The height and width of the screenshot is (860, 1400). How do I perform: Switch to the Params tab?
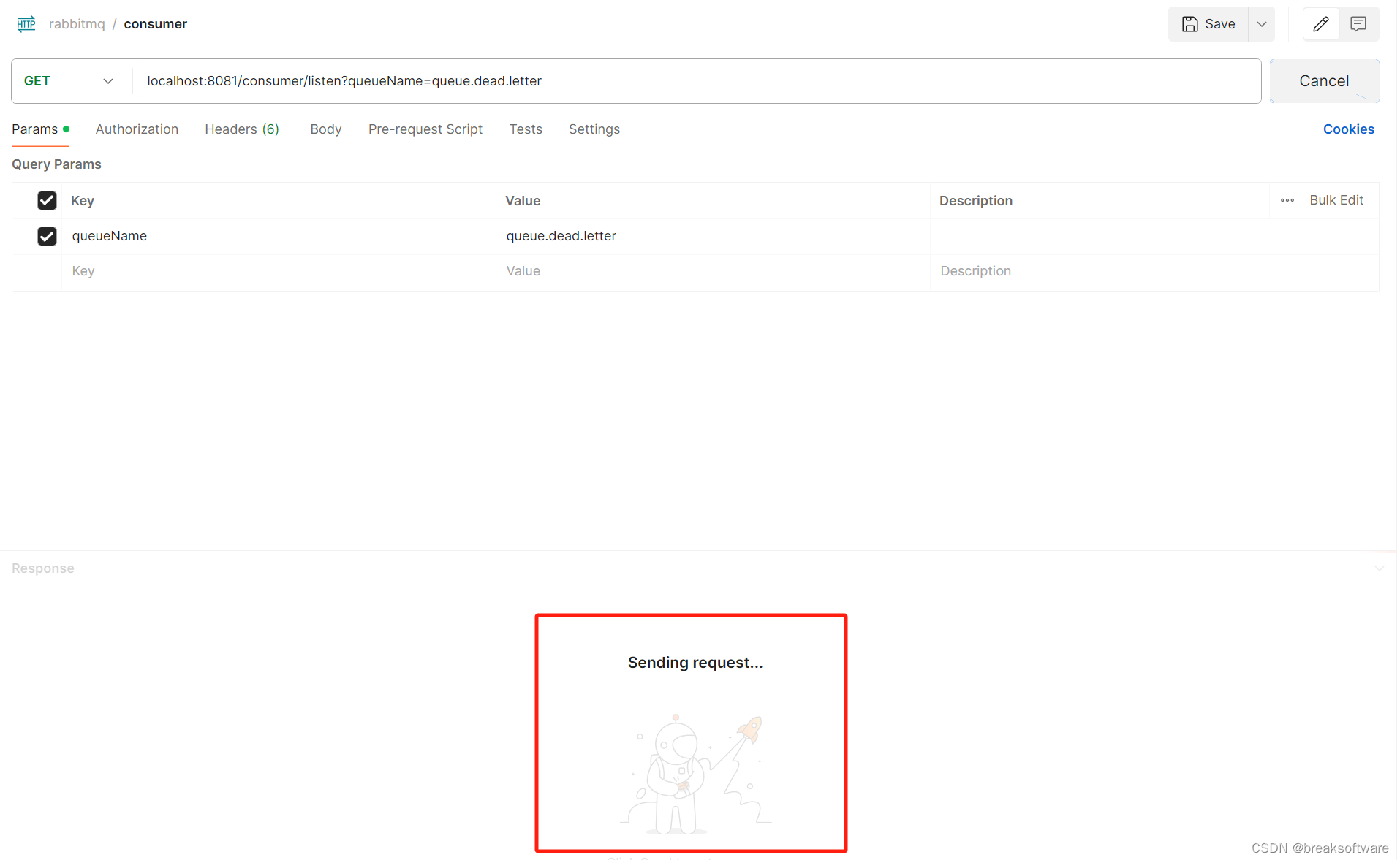(40, 129)
